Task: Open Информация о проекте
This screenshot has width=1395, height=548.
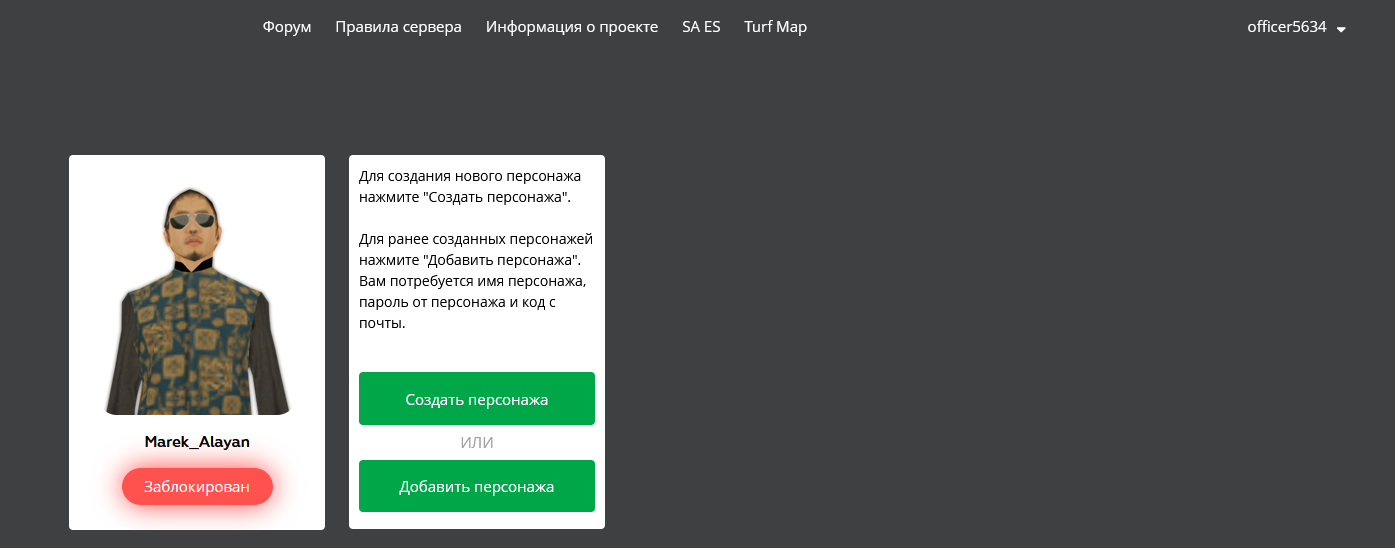Action: coord(572,27)
